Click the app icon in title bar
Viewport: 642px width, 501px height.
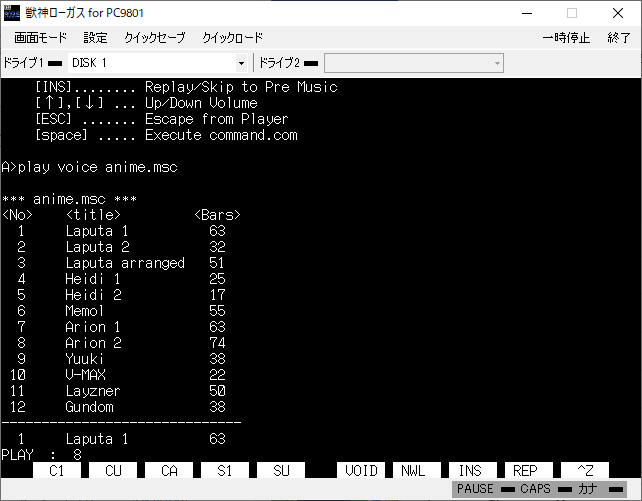[12, 13]
